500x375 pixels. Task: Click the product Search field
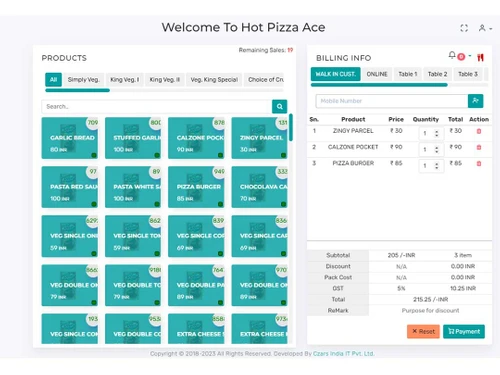(157, 106)
